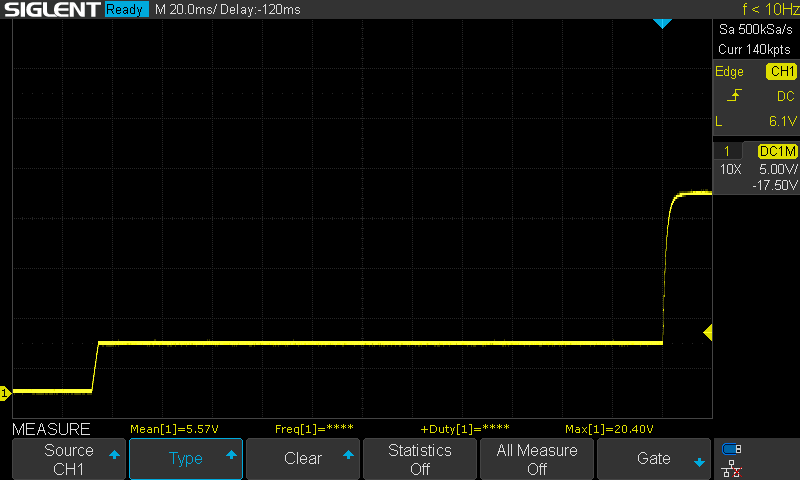Click the blue trigger position marker

pyautogui.click(x=662, y=23)
